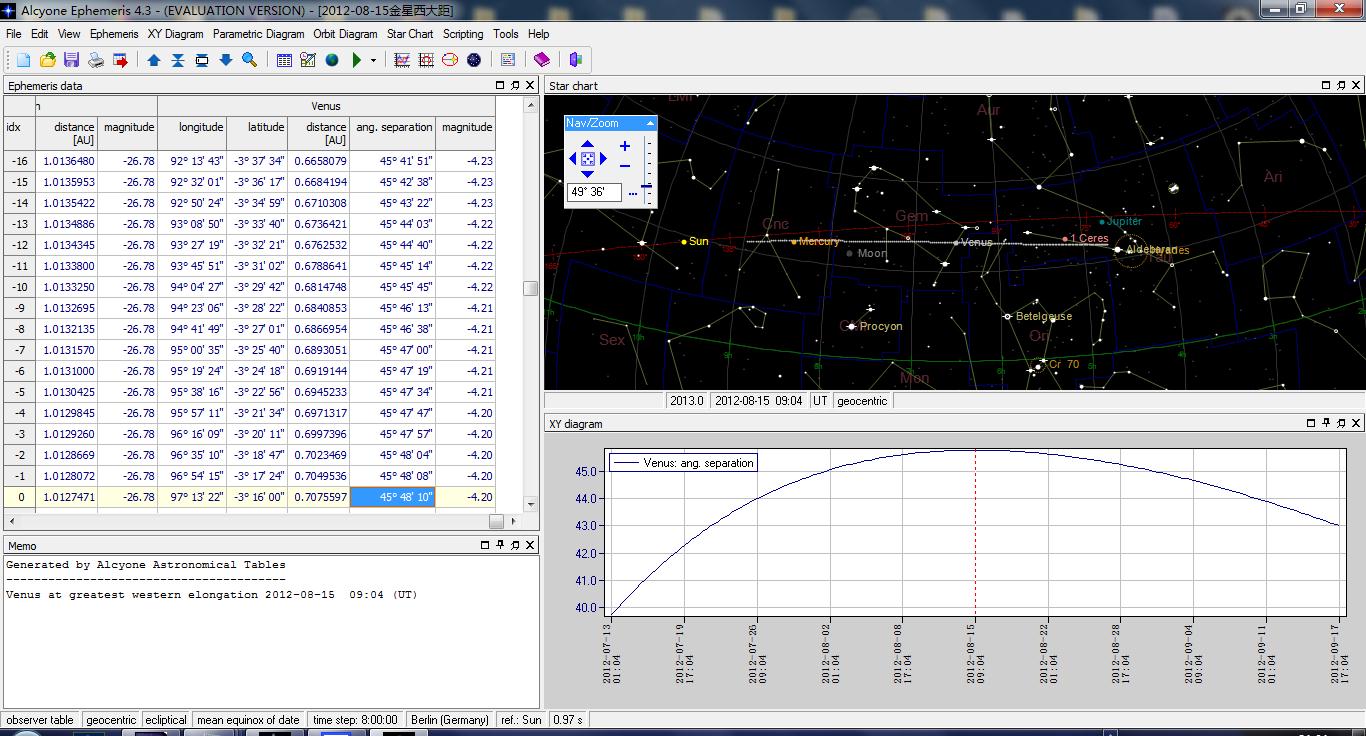Click the clock and chart toolbar icon
This screenshot has height=736, width=1366.
308,60
